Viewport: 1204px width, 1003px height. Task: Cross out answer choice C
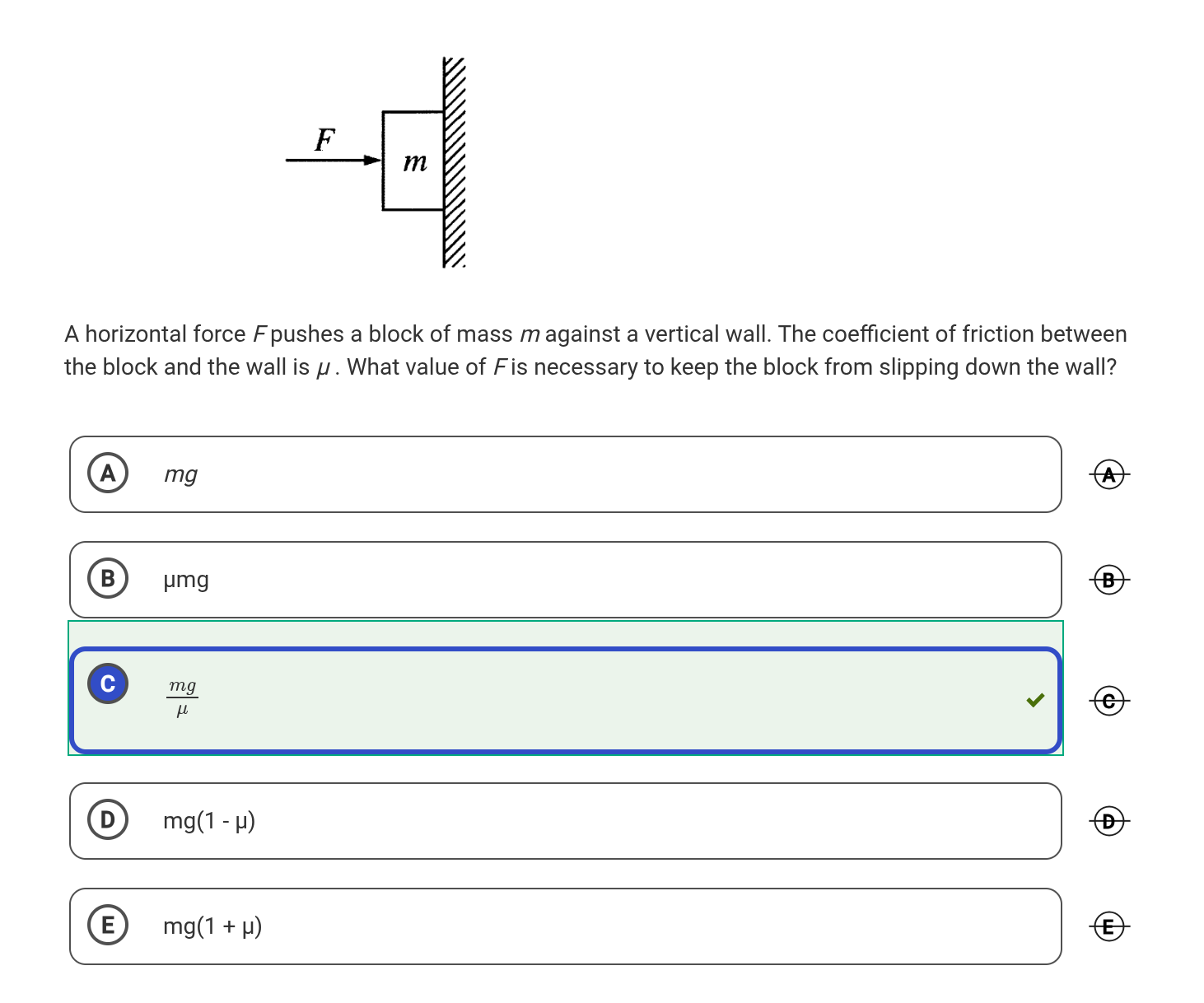(1108, 701)
